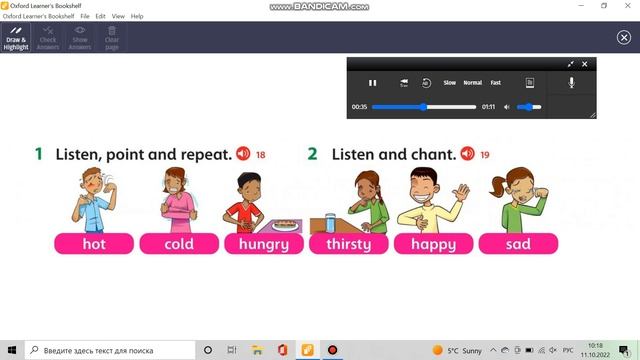Click the microphone record icon
The image size is (640, 360).
click(x=571, y=83)
